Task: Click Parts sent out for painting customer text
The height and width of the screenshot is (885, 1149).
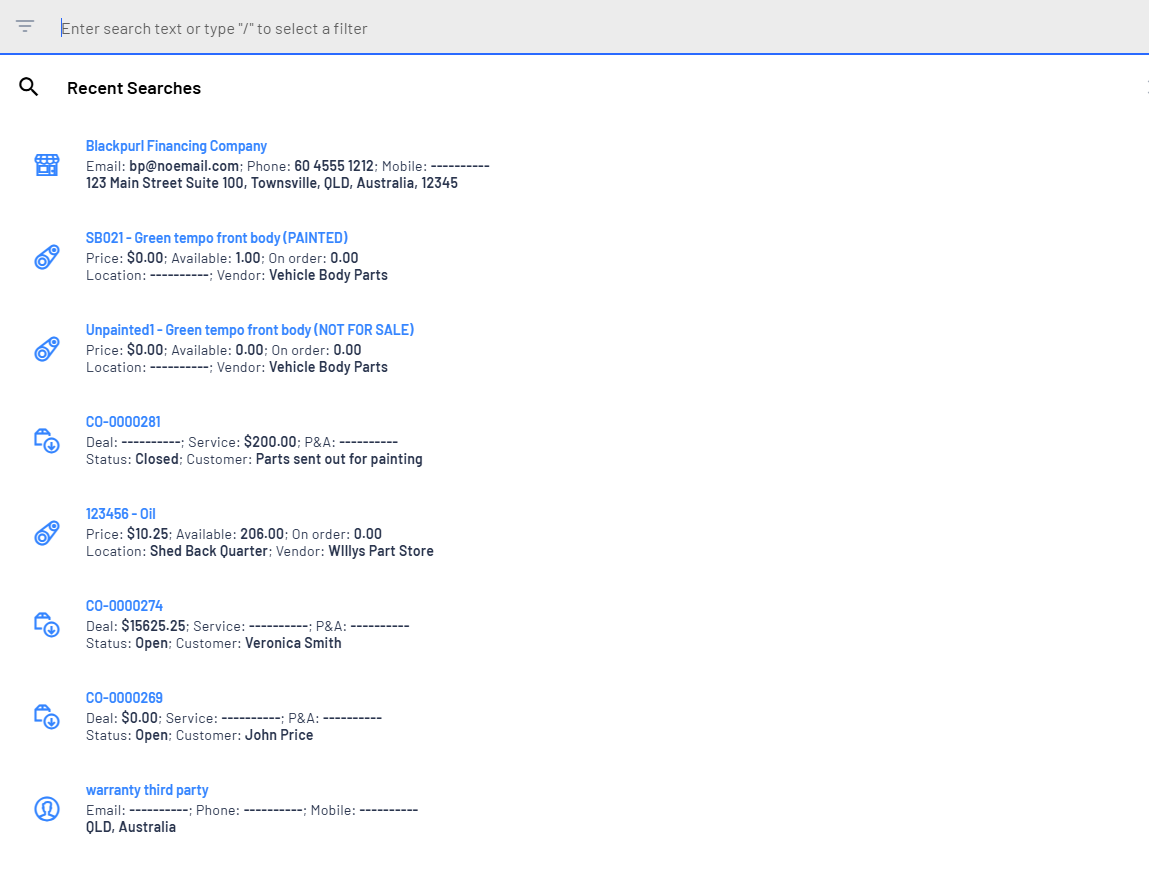Action: tap(339, 459)
